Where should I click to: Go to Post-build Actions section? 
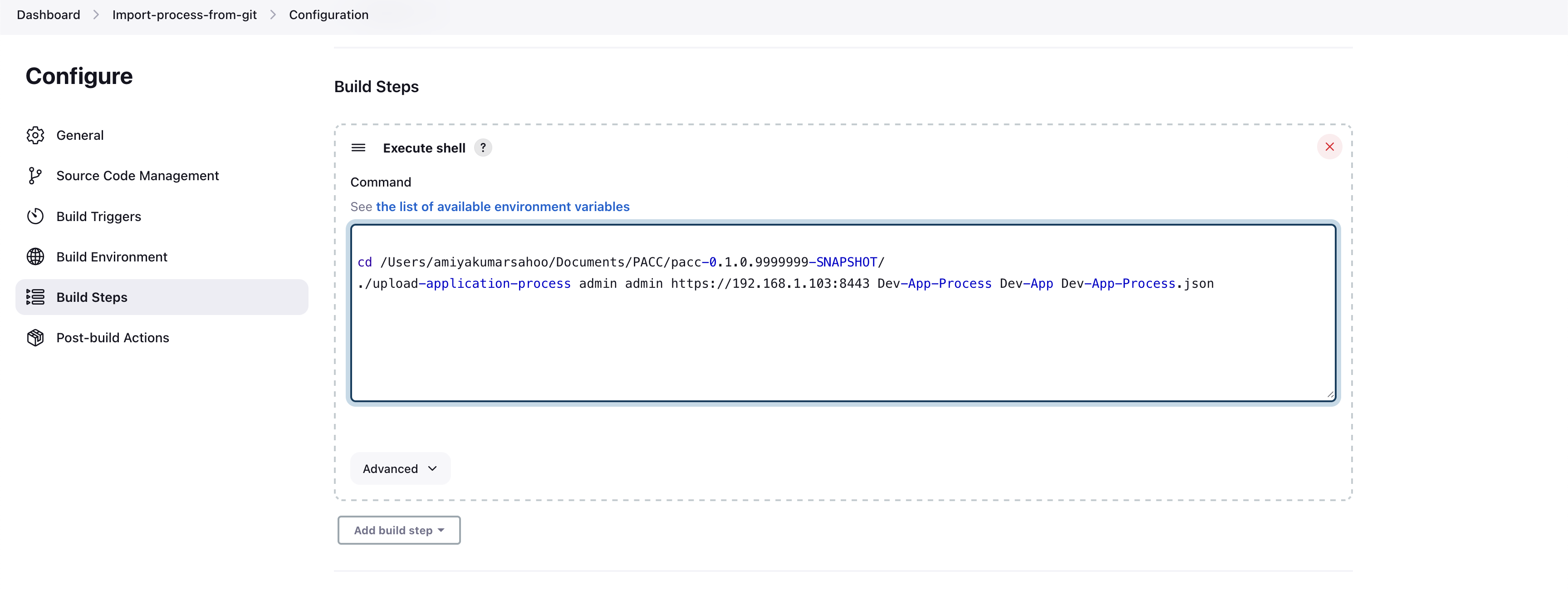(113, 338)
